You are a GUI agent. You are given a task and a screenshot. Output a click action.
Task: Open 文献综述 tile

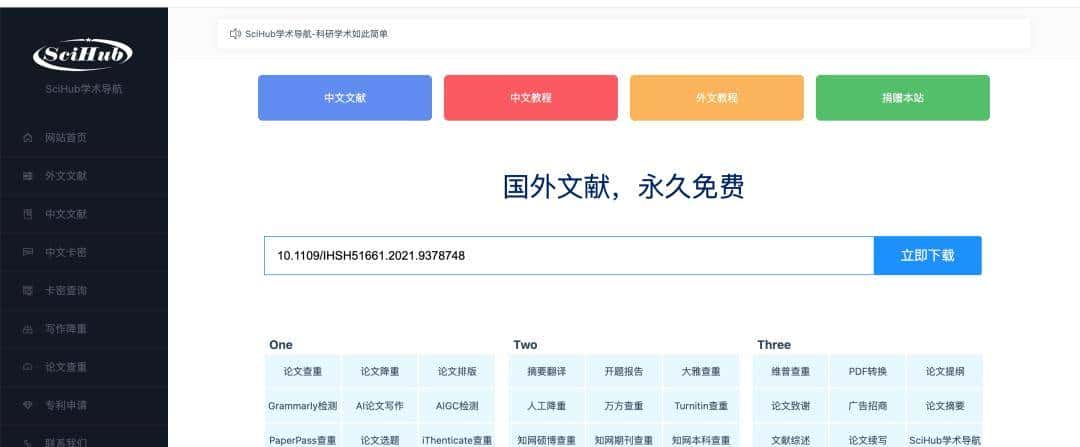[x=791, y=435]
